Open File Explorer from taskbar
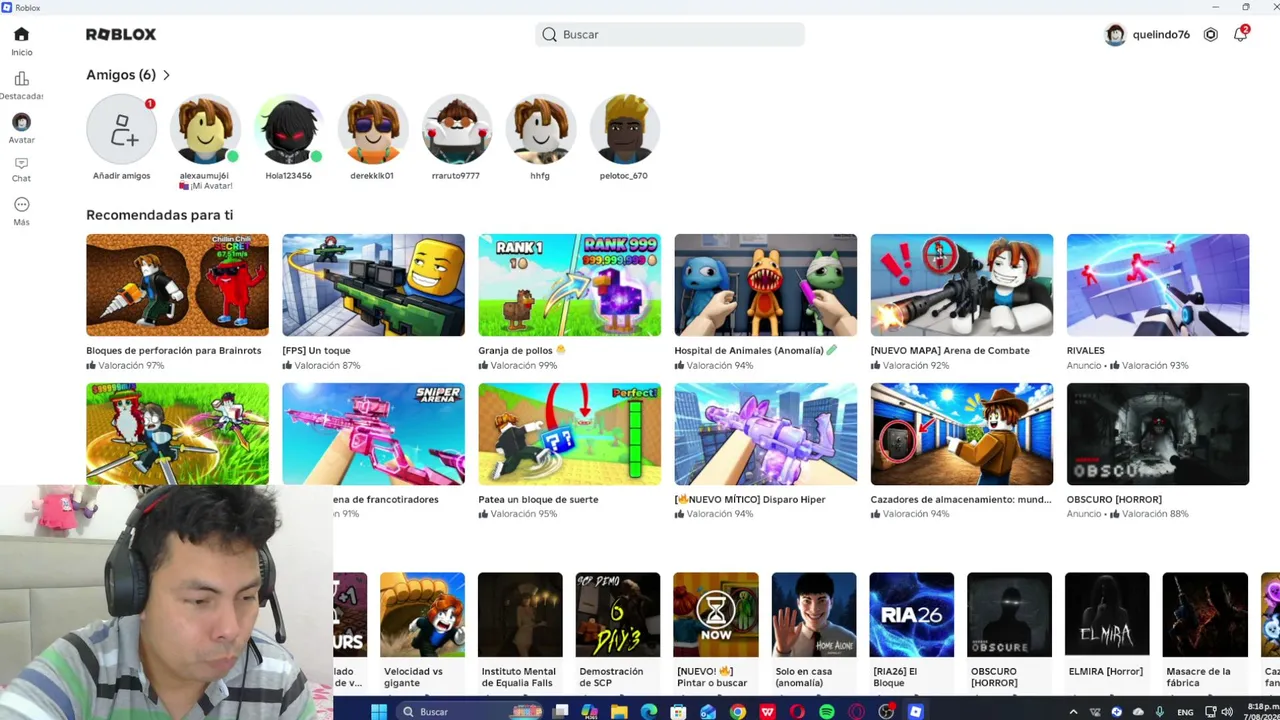 coord(619,712)
